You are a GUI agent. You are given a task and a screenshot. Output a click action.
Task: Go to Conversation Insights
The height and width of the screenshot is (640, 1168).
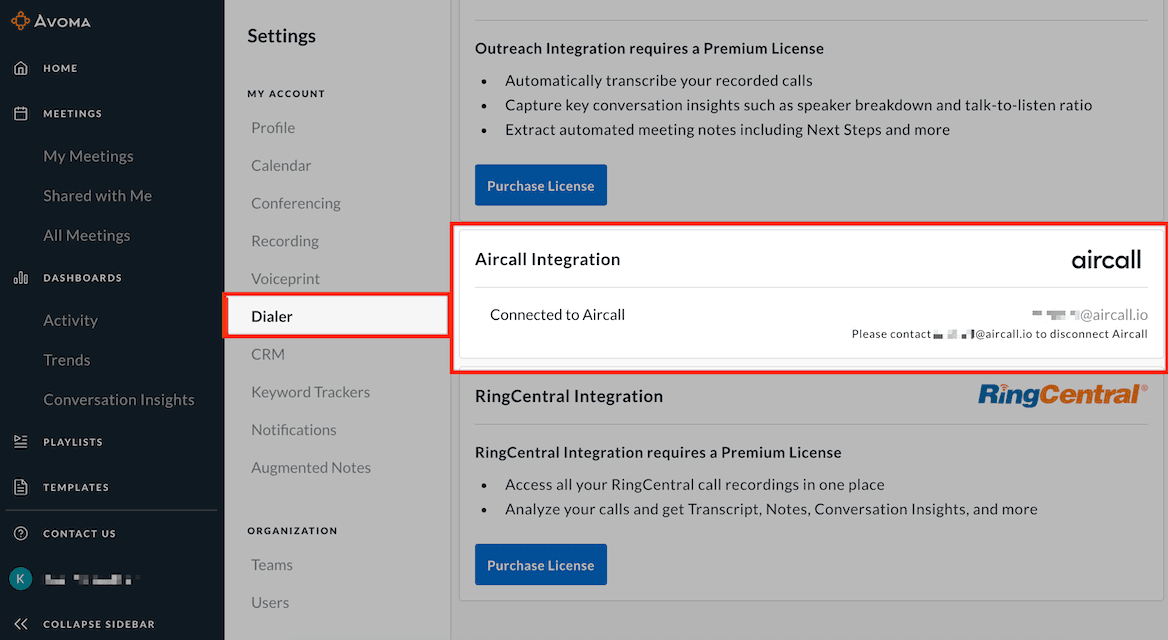coord(119,400)
